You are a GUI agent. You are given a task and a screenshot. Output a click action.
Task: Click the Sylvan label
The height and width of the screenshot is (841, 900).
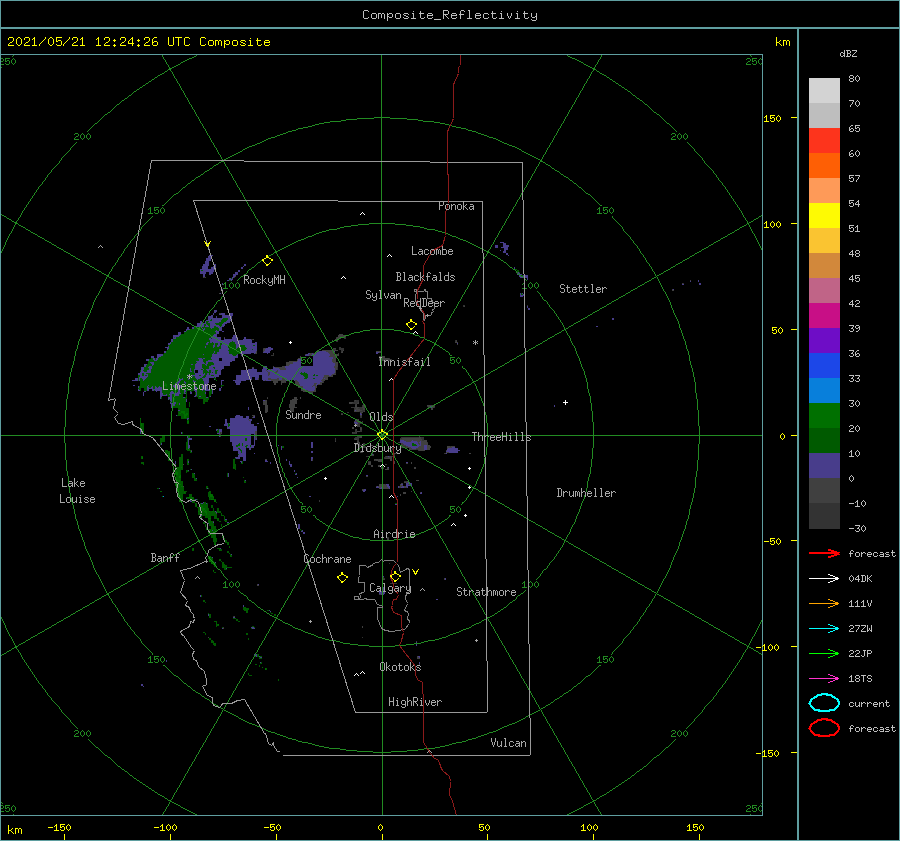383,295
